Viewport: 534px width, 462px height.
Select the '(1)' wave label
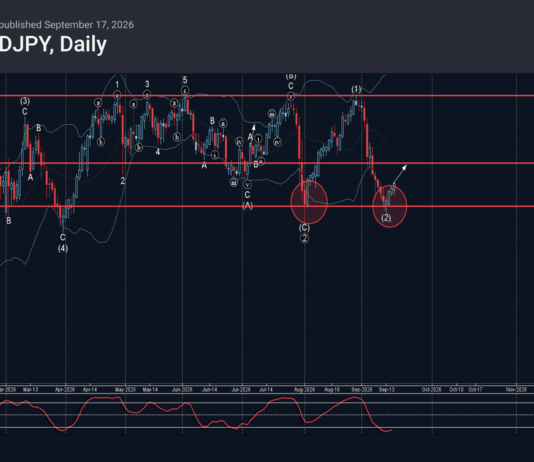(x=356, y=89)
